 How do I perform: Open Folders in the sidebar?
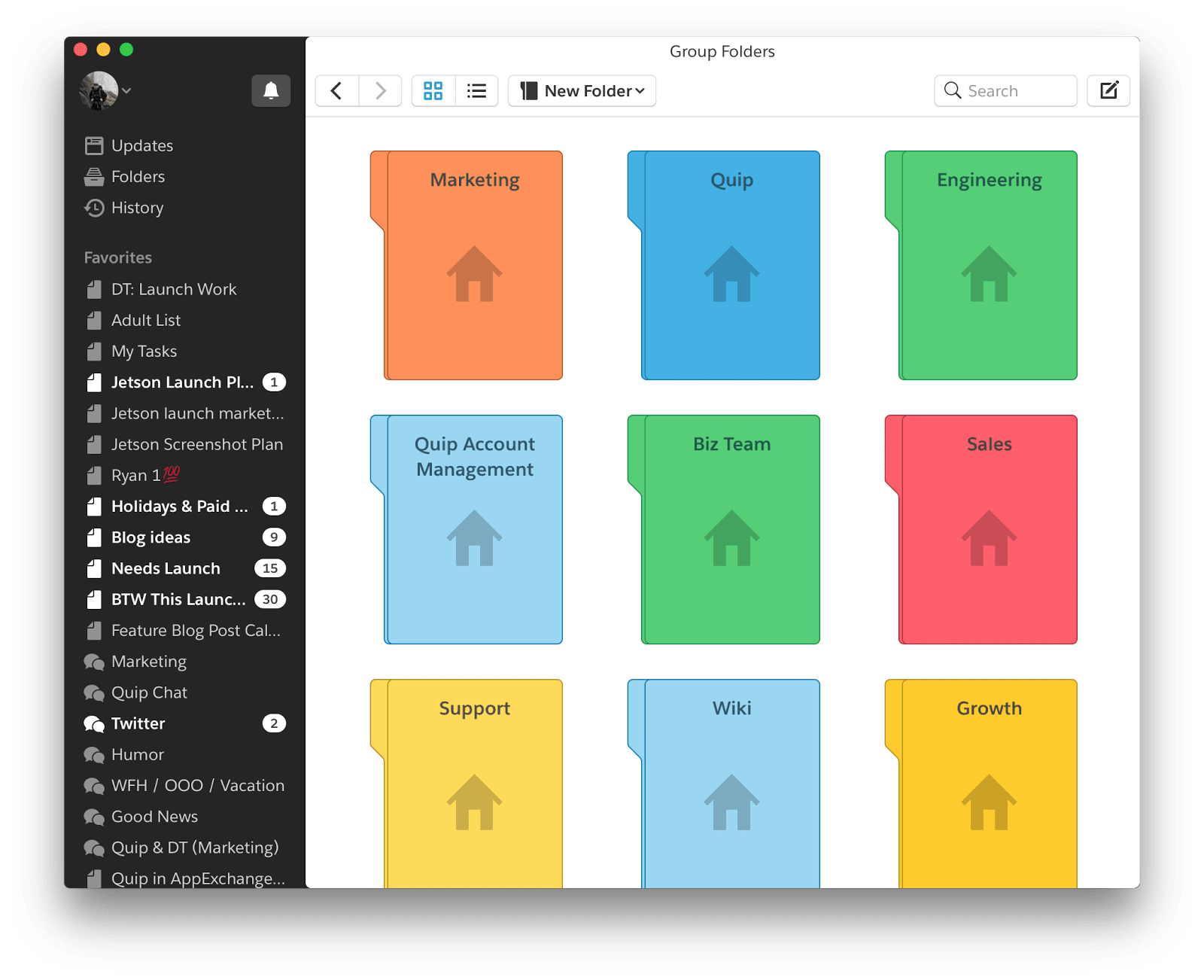click(138, 176)
